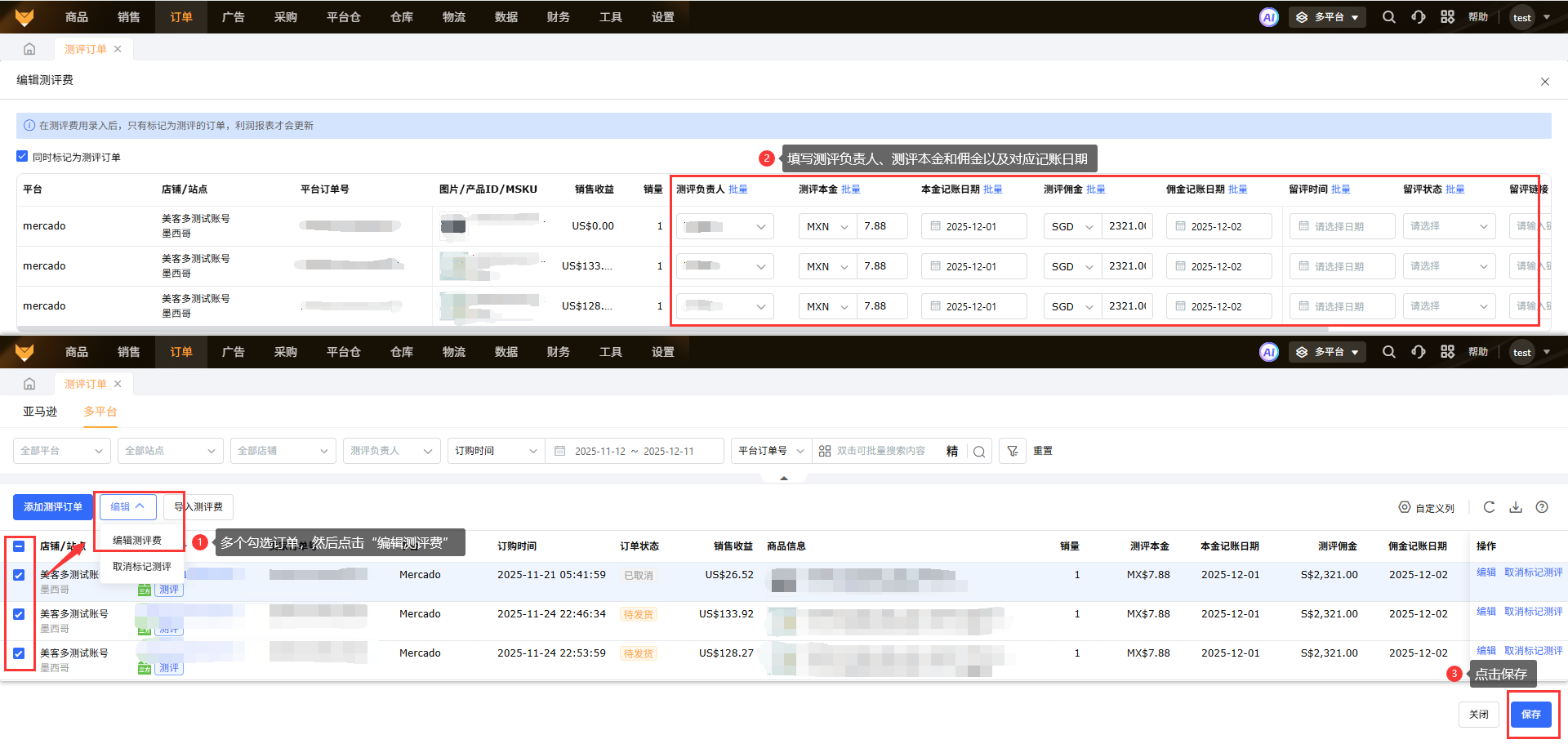Click 保存 to save the review fees
Viewport: 1568px width, 744px height.
(1531, 715)
